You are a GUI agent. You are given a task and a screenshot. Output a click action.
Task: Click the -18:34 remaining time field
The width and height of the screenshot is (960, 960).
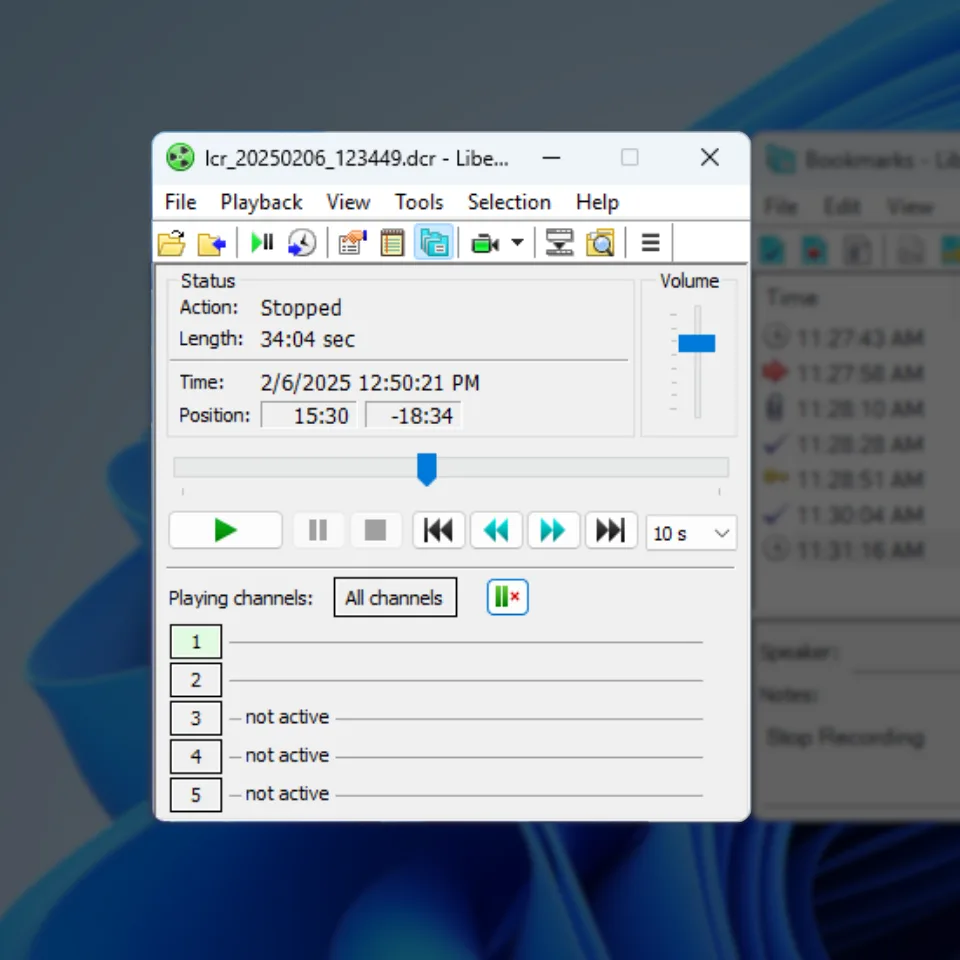[413, 416]
